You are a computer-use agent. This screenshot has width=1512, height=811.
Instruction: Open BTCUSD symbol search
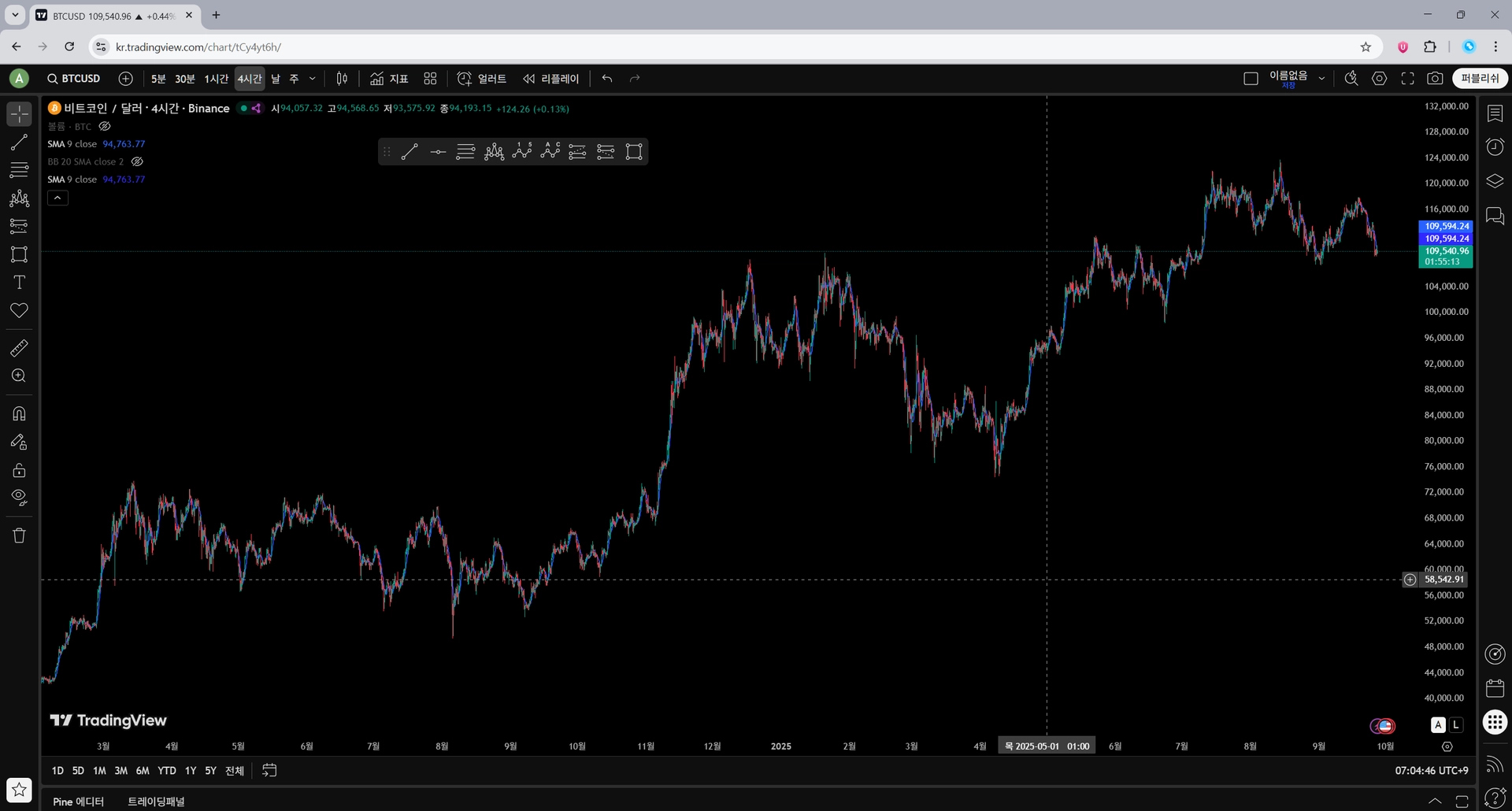pos(74,79)
